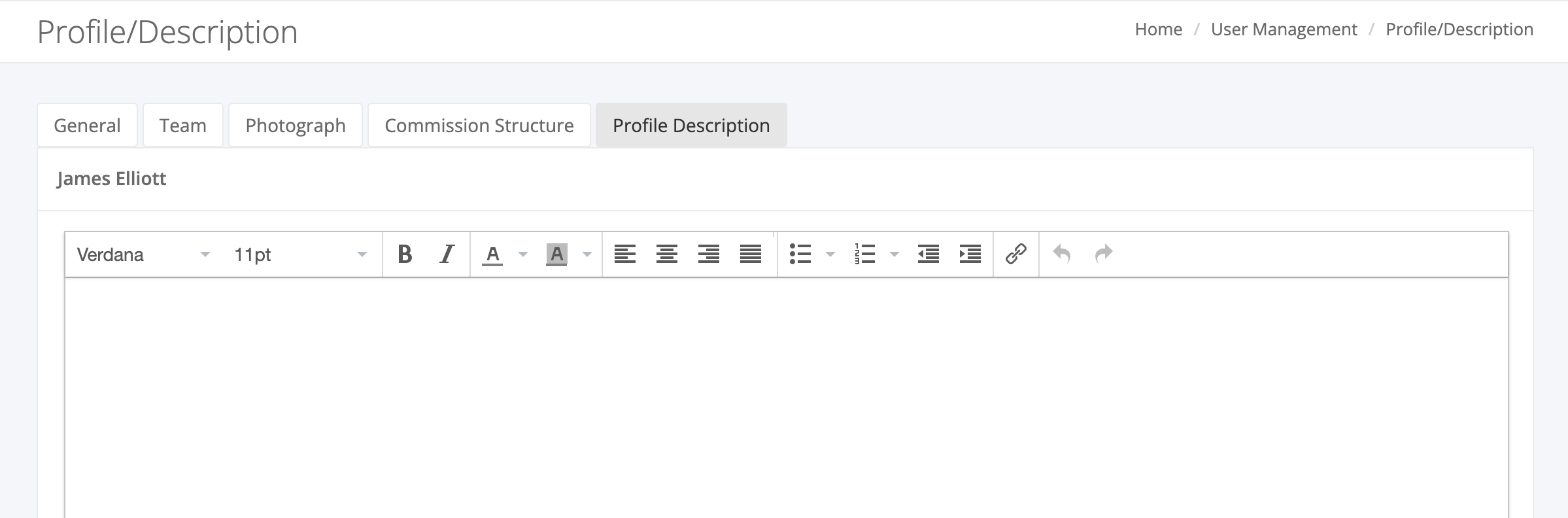Viewport: 1568px width, 518px height.
Task: Justify the text
Action: [x=751, y=254]
